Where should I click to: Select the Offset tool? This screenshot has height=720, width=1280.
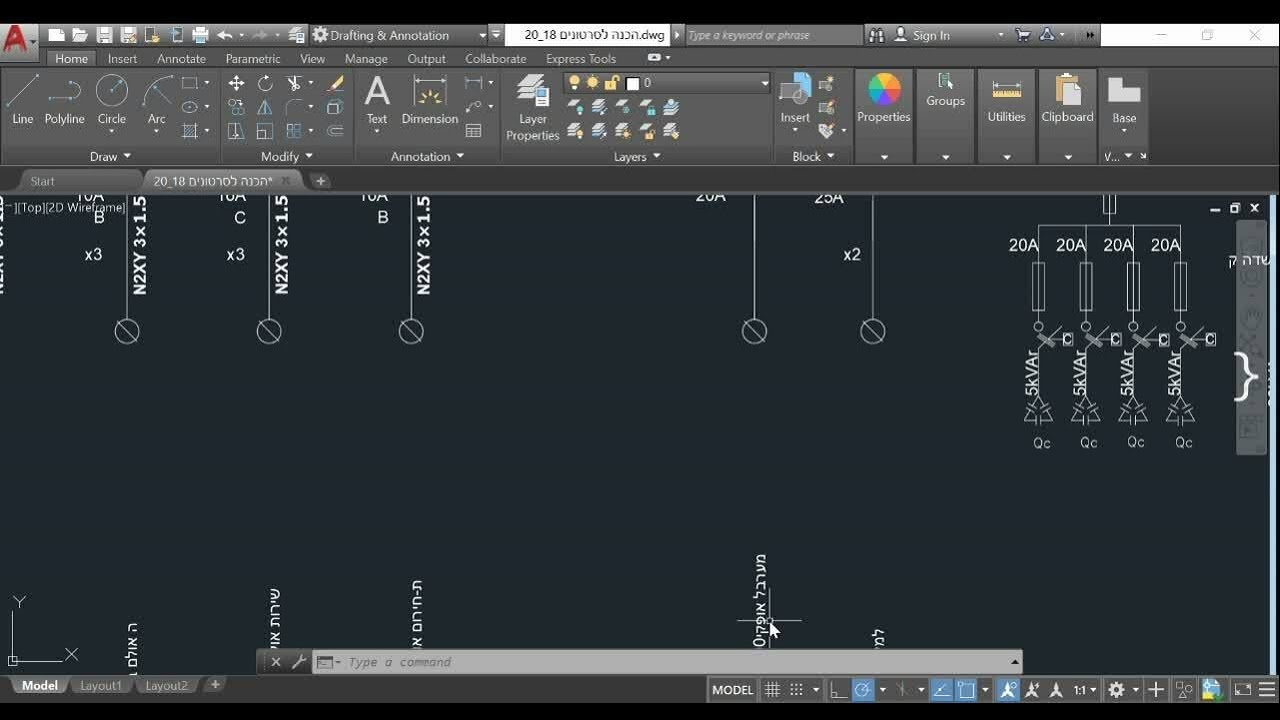pos(336,131)
